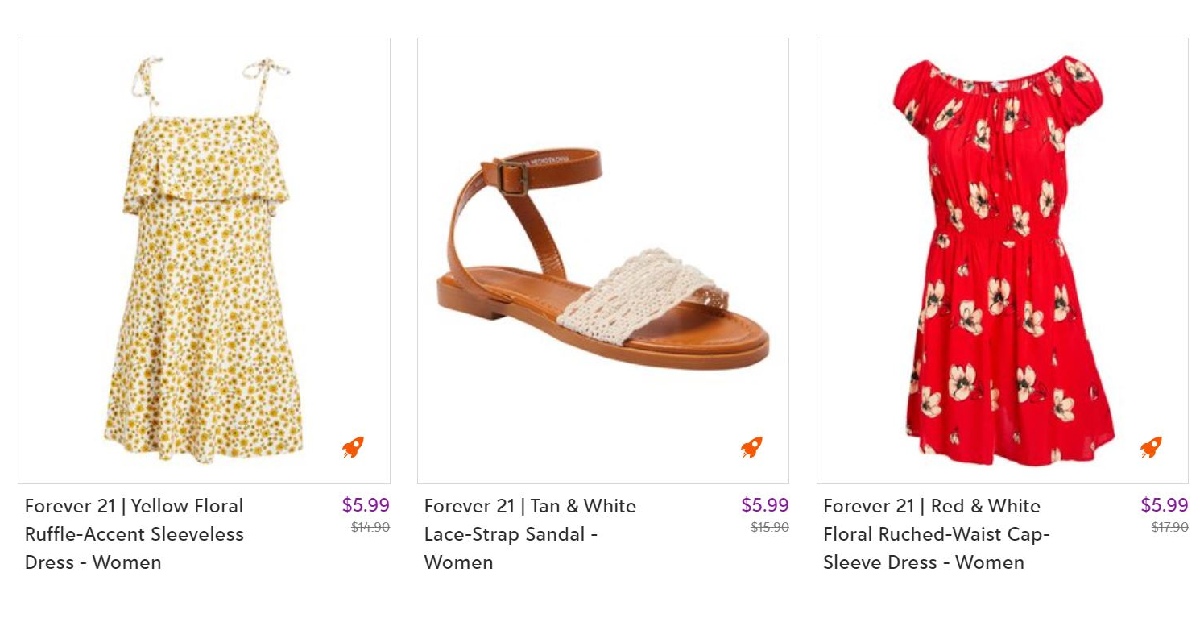
Task: Click the crossed-out $15.90 original price
Action: [x=770, y=528]
